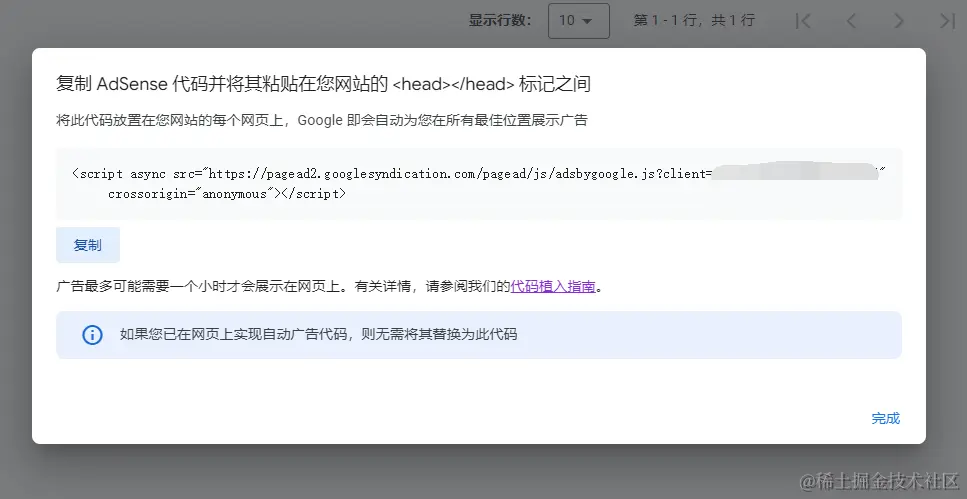Click the 复制 copy button
Screen dimensions: 967x499
coord(88,245)
